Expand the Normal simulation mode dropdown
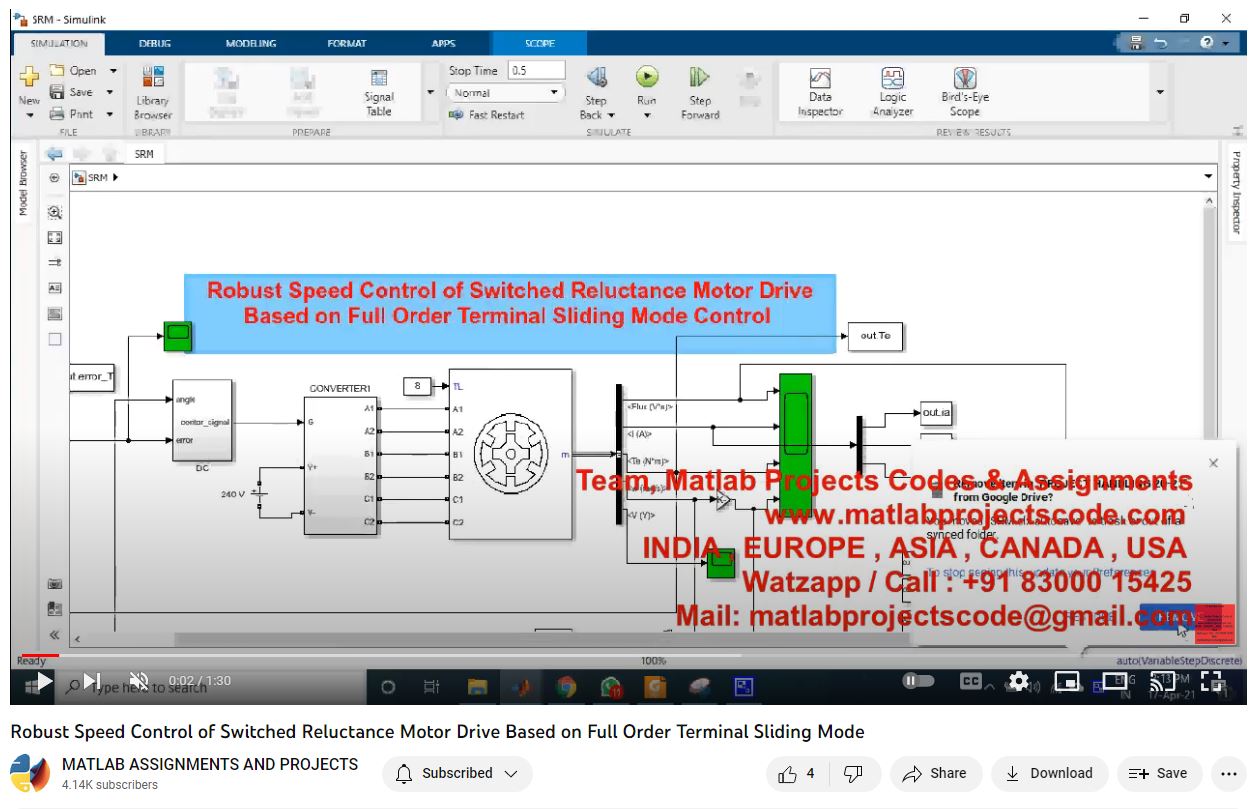The width and height of the screenshot is (1256, 809). [x=506, y=93]
